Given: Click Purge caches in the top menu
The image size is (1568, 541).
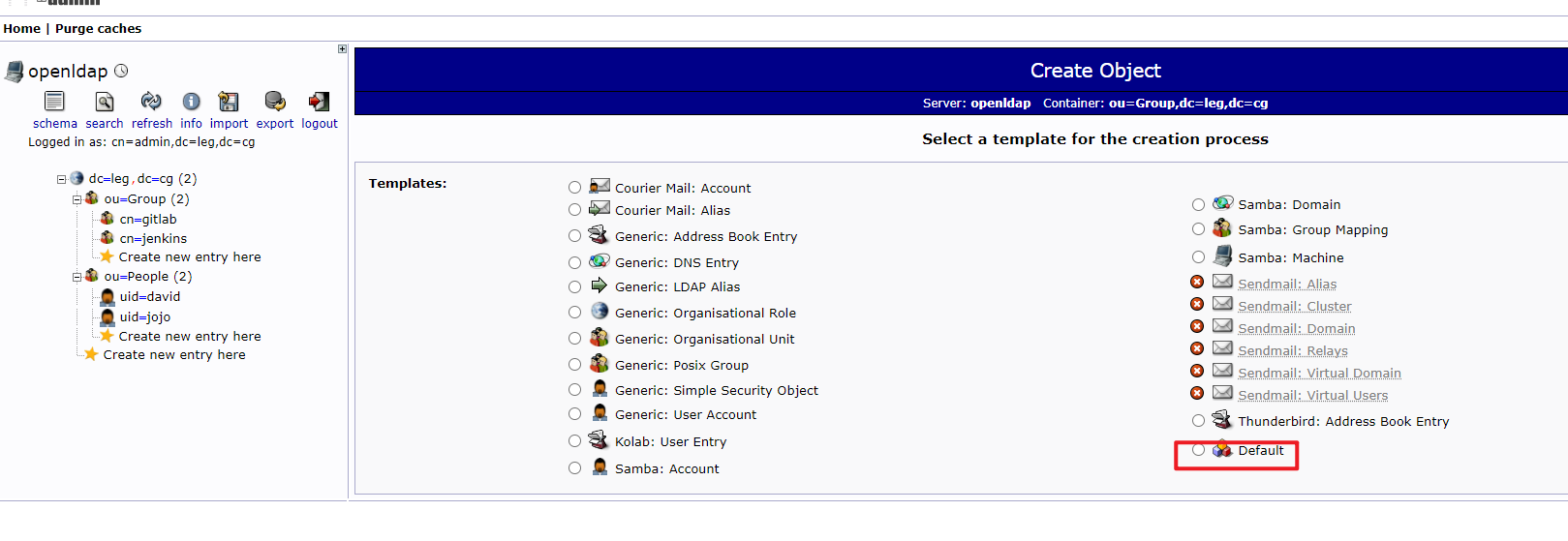Looking at the screenshot, I should click(98, 28).
